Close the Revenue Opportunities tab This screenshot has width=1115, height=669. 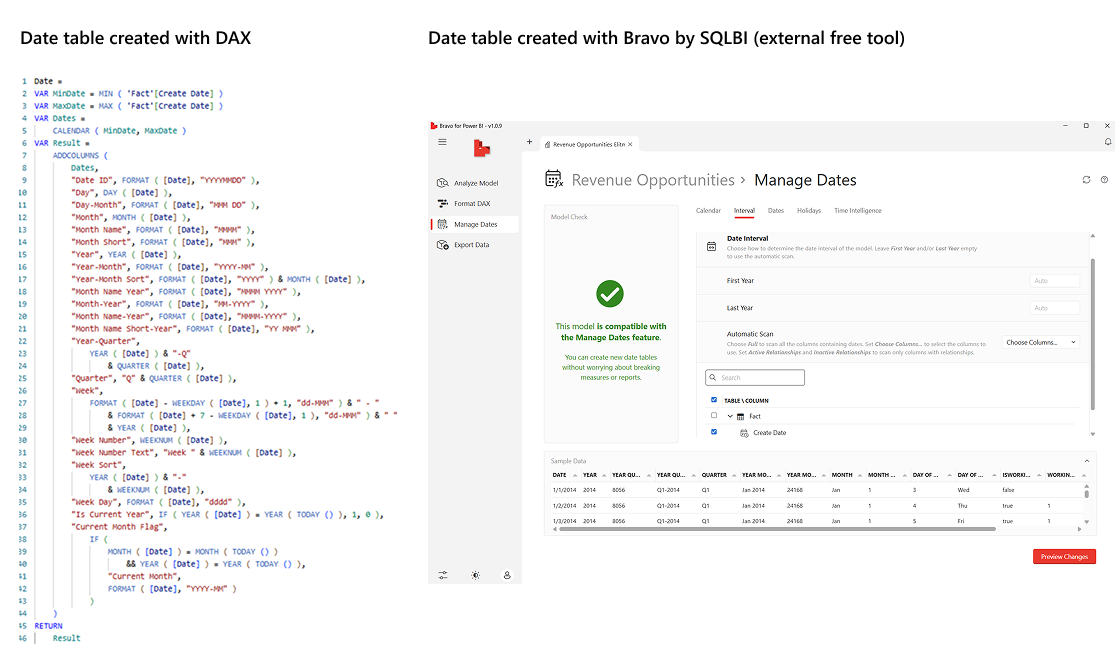point(630,144)
